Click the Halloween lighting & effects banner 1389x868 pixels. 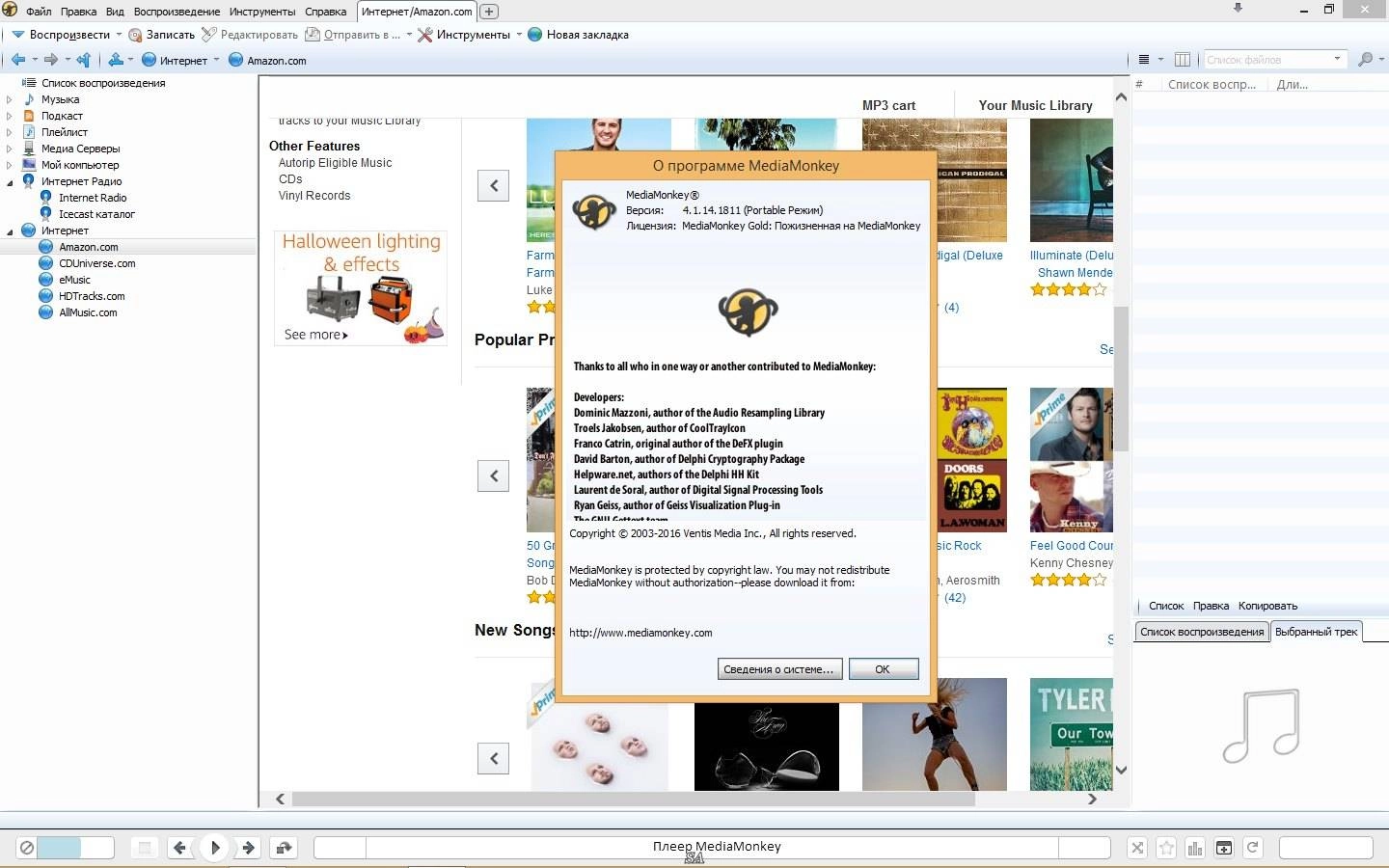(x=361, y=287)
